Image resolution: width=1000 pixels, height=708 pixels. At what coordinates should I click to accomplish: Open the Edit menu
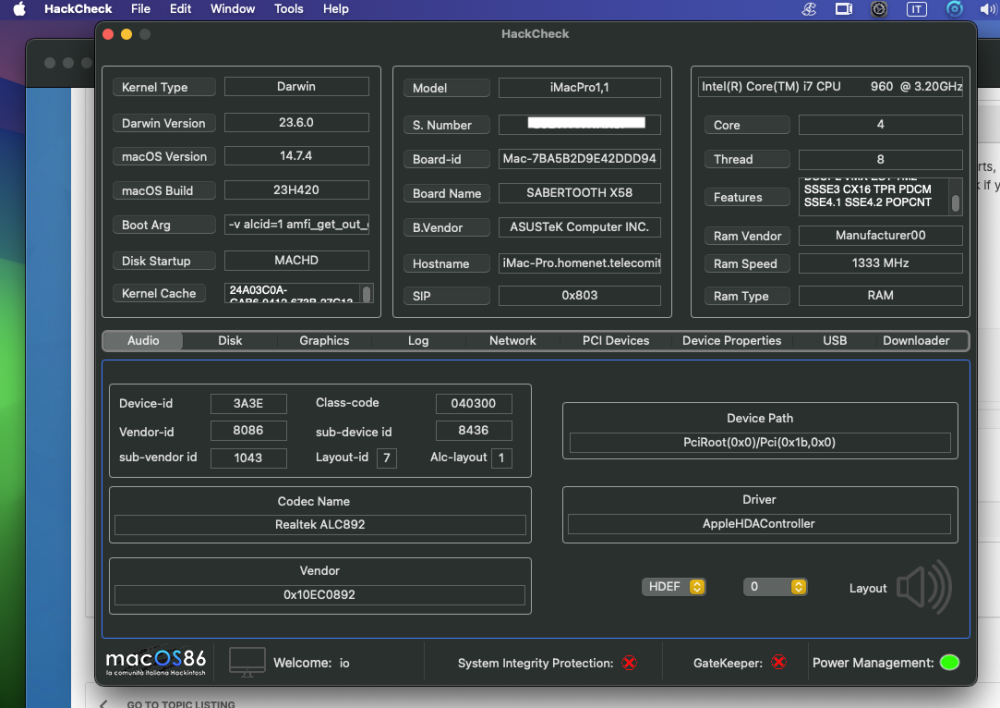[180, 9]
